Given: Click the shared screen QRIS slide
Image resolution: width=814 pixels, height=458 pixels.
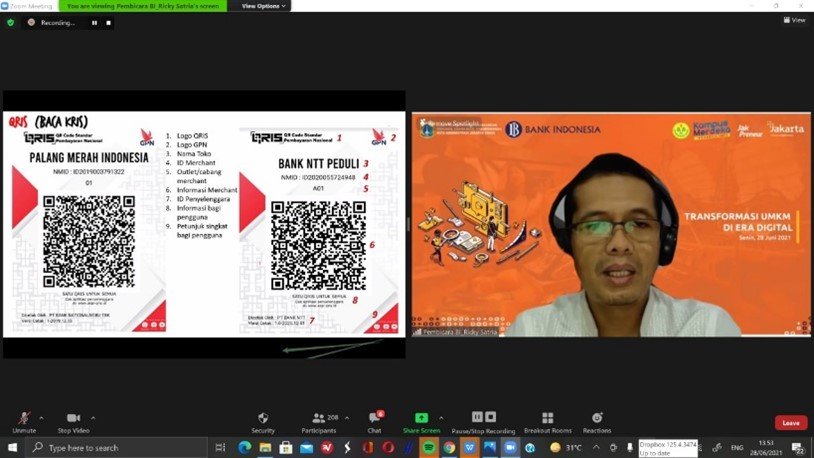Looking at the screenshot, I should 204,224.
